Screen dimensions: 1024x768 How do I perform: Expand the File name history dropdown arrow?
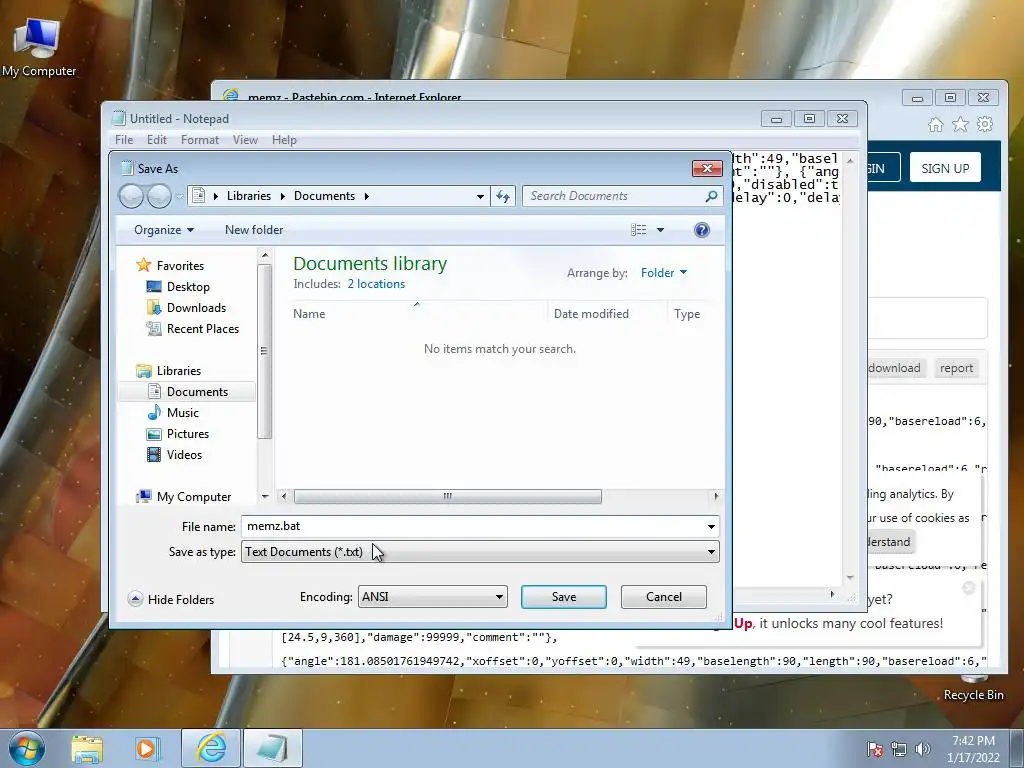711,526
